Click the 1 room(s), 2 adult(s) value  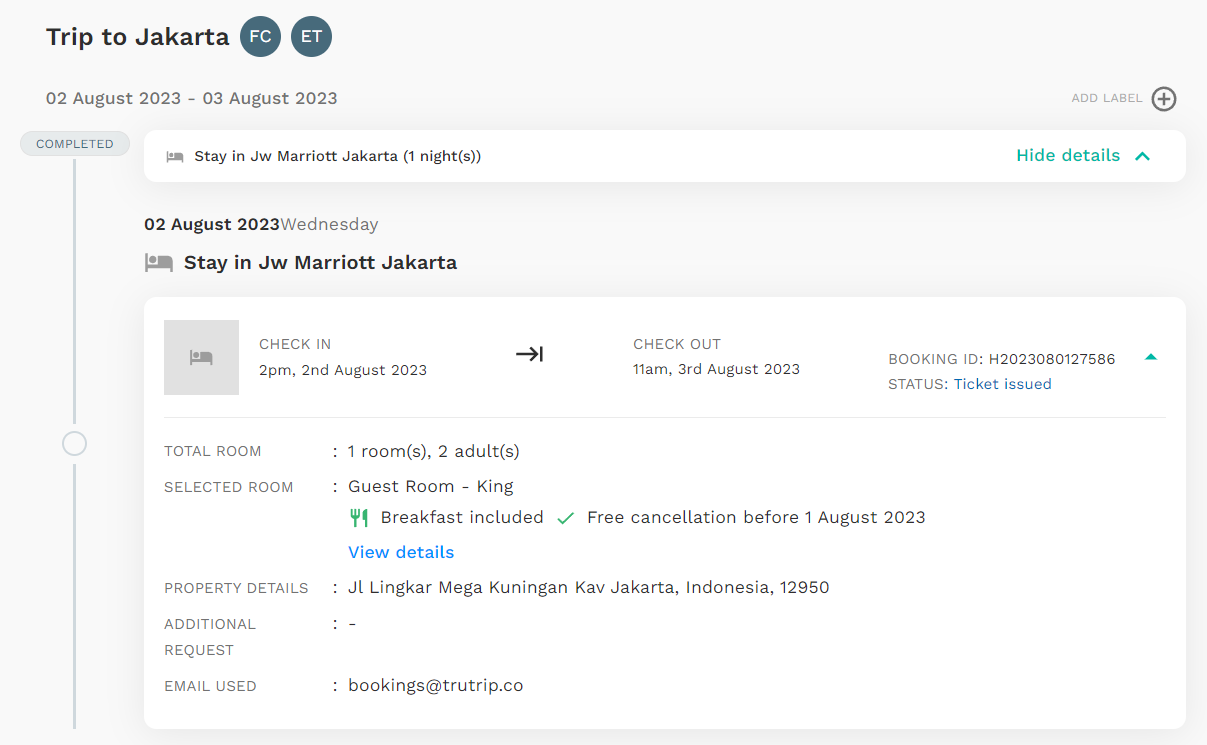coord(434,451)
